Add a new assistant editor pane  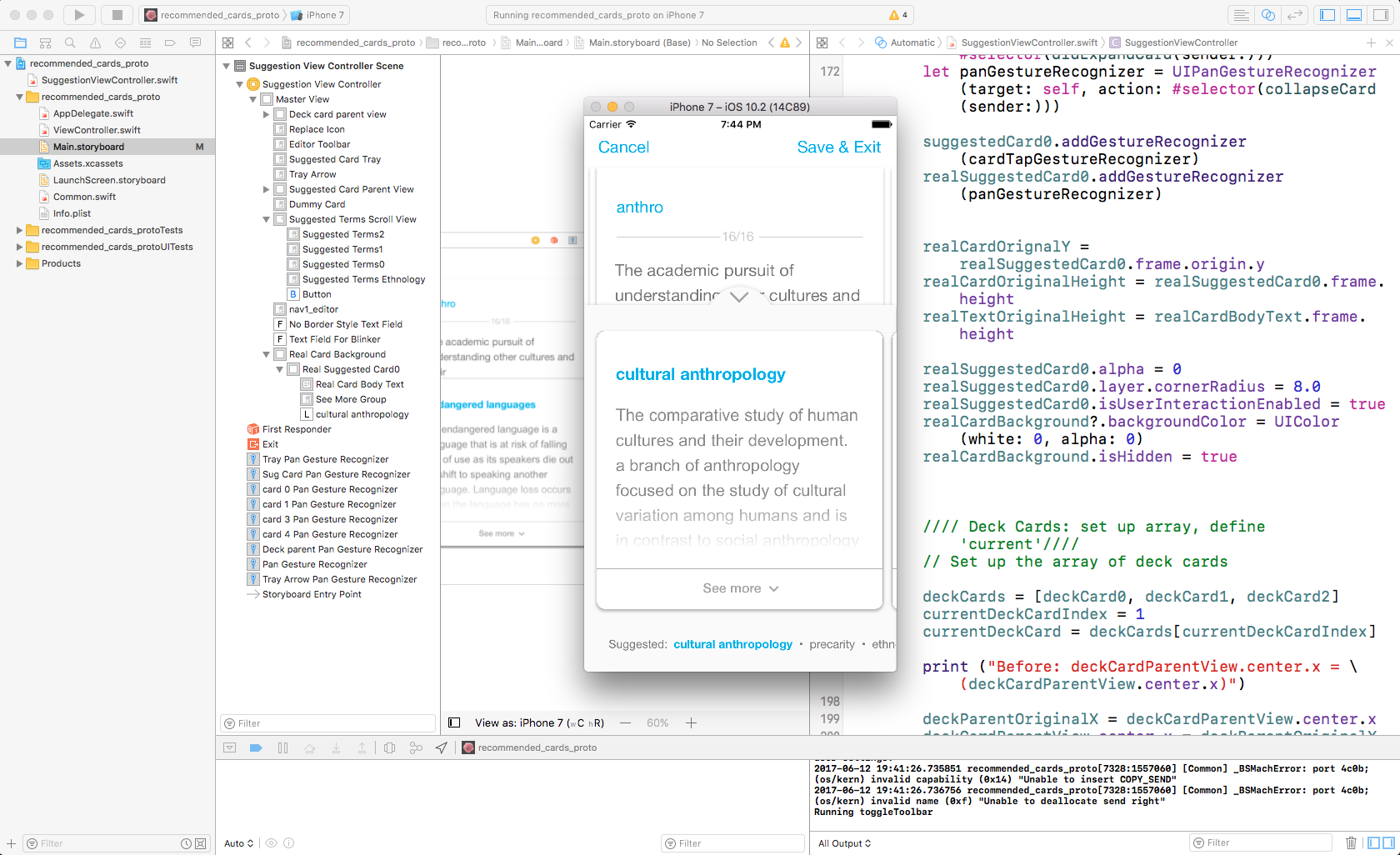[x=1371, y=42]
